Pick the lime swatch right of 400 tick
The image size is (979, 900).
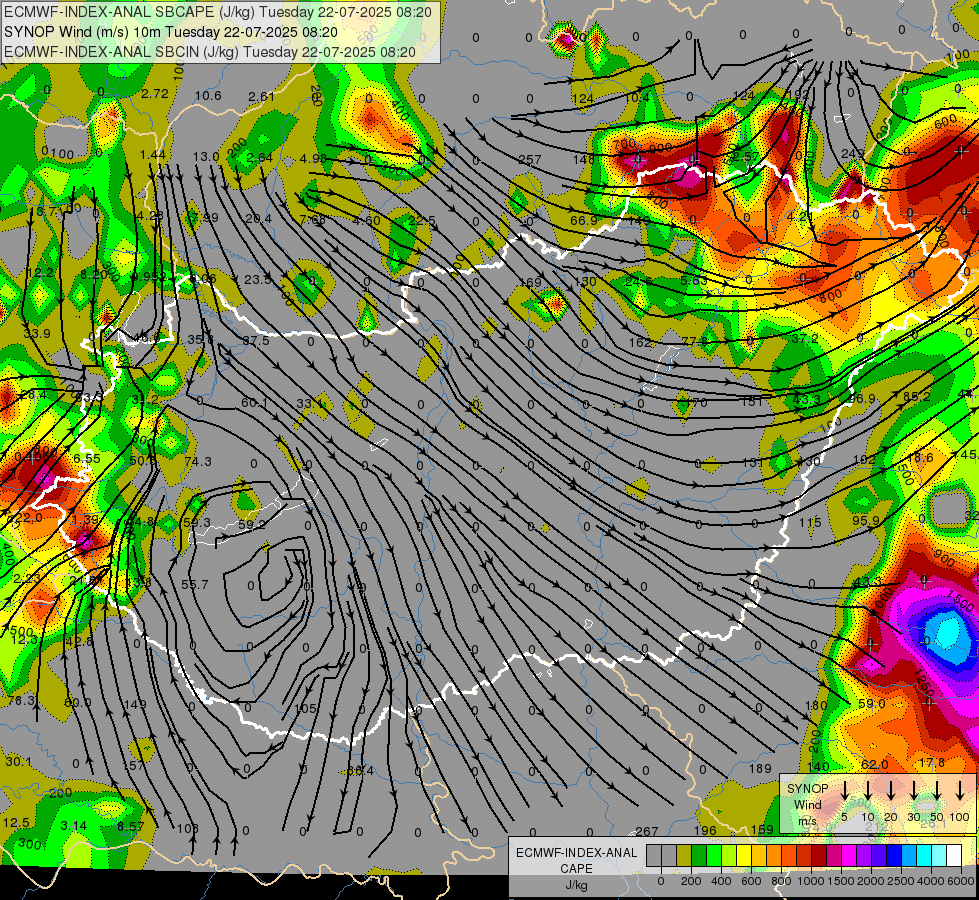pos(729,856)
